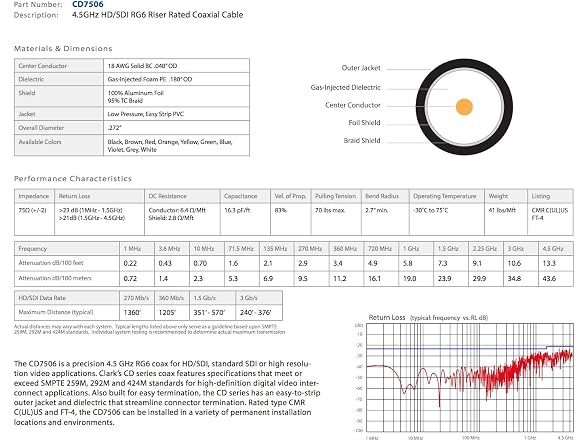Viewport: 588px width, 441px height.
Task: Click the 'Performance Characteristics' heading
Action: click(73, 178)
